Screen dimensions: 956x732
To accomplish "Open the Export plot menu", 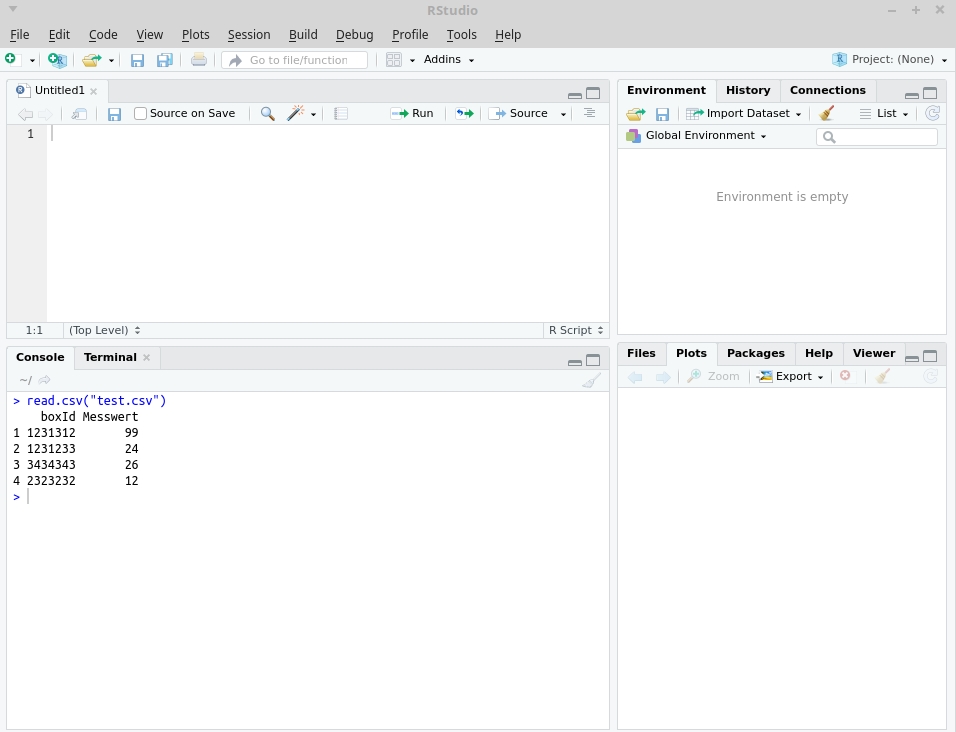I will click(790, 377).
